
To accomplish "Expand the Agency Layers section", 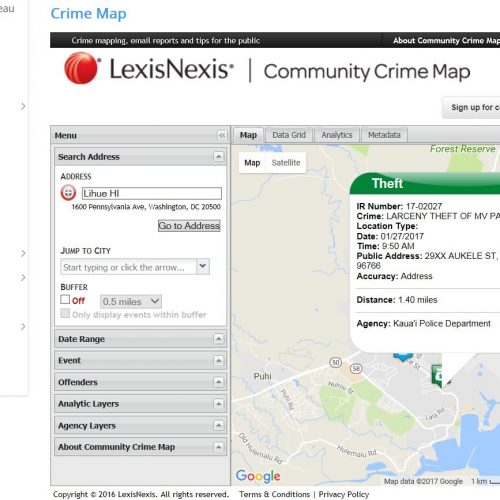I will (219, 425).
